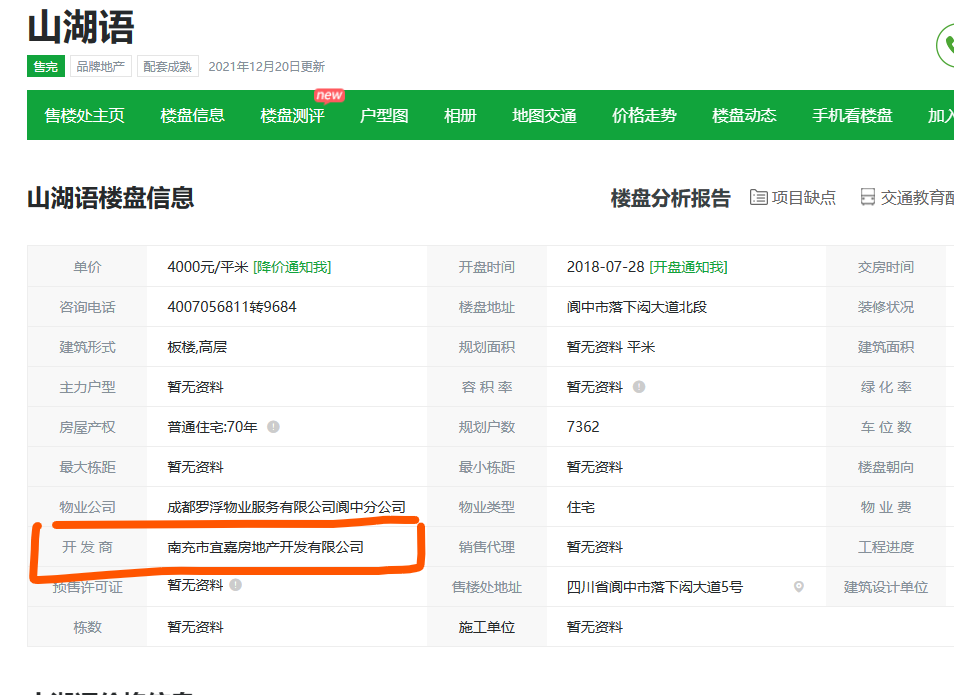Click the info icon beside 预售许可证 value

(235, 585)
